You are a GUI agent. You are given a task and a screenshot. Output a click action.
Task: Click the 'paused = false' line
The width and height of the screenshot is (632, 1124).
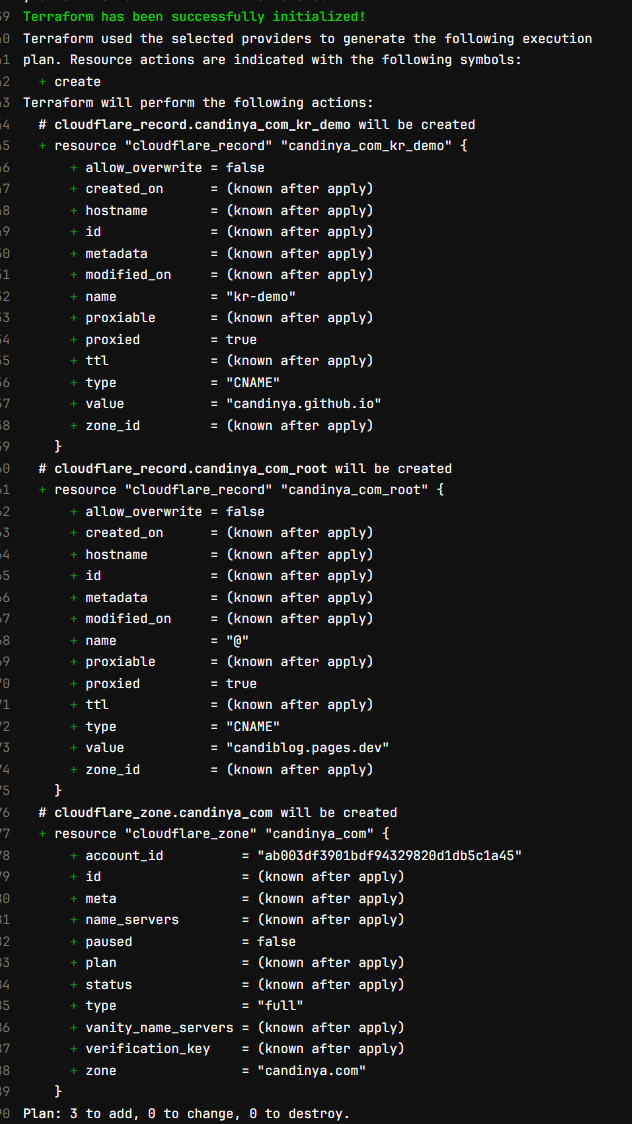pos(183,941)
